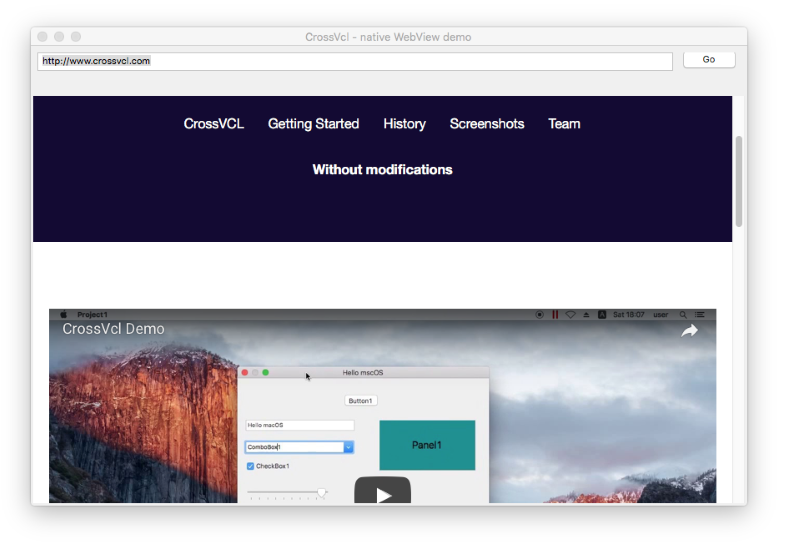Open the ComboBox1 dropdown arrow
This screenshot has width=800, height=545.
(348, 447)
